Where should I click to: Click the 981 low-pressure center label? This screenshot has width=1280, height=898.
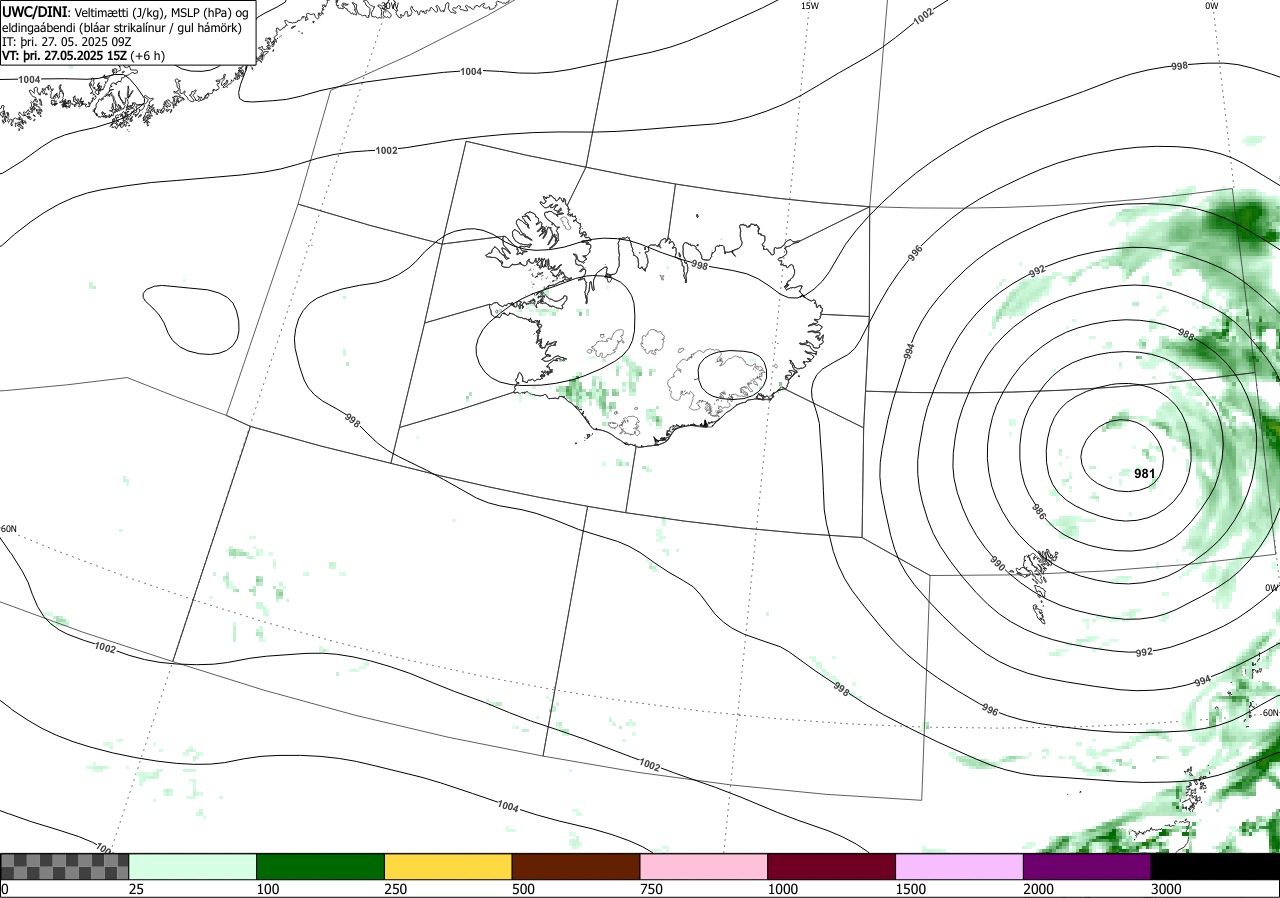[1145, 474]
